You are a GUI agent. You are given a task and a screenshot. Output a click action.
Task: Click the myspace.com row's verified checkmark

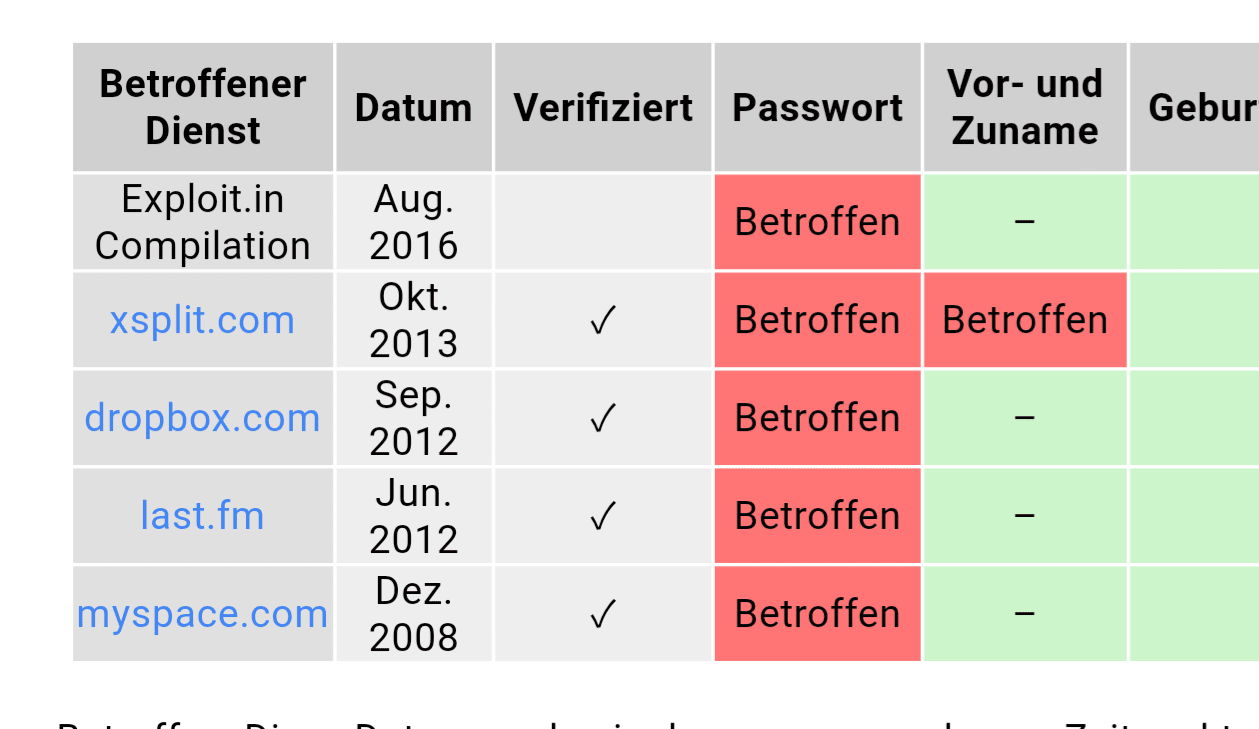(602, 615)
